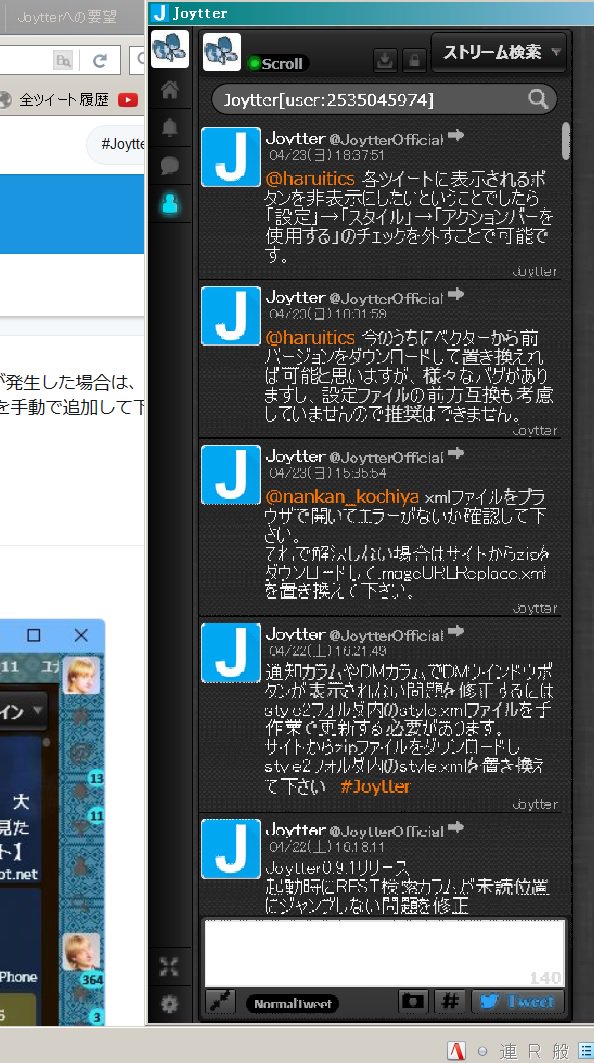Screen dimensions: 594x1063
Task: Click reply arrow on the 16:18:11 tweet
Action: 456,827
